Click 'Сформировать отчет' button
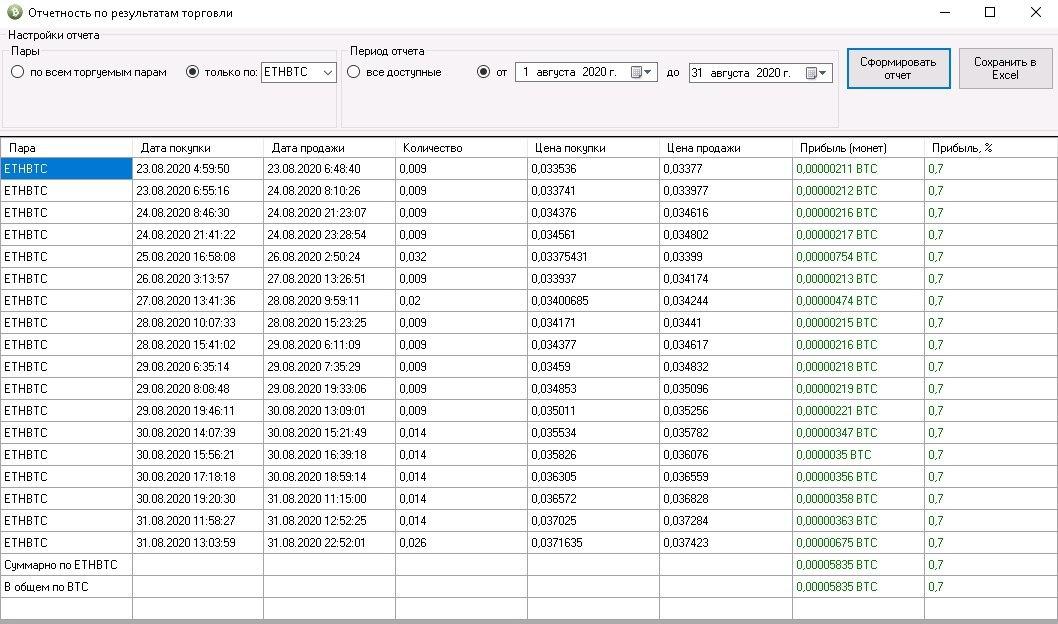Viewport: 1058px width, 624px height. point(898,68)
